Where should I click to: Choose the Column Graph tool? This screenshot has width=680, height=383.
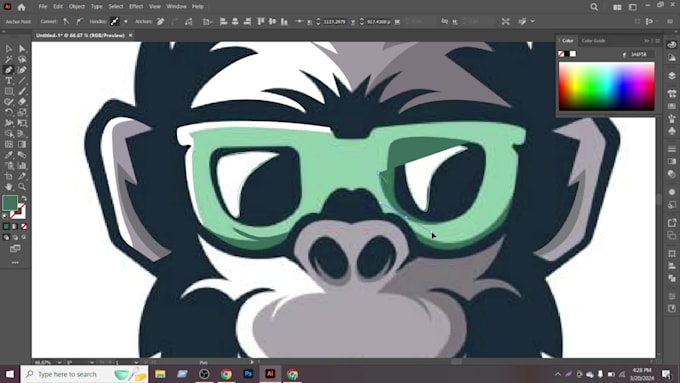point(22,166)
